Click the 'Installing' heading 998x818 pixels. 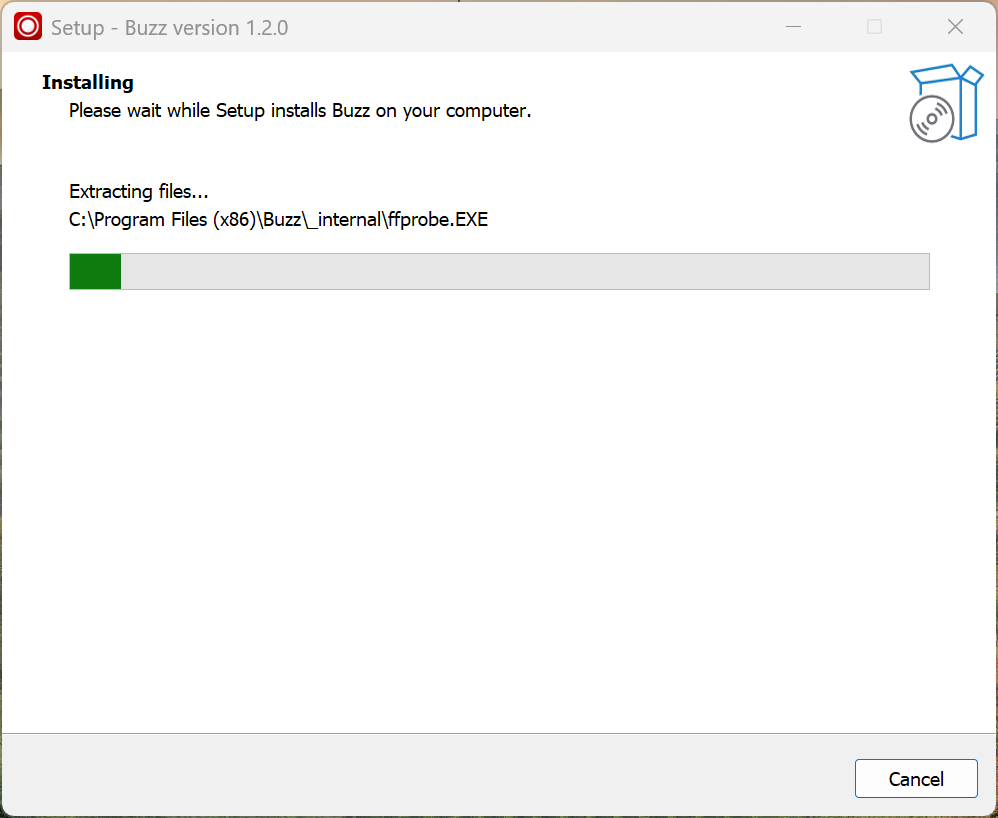coord(88,83)
